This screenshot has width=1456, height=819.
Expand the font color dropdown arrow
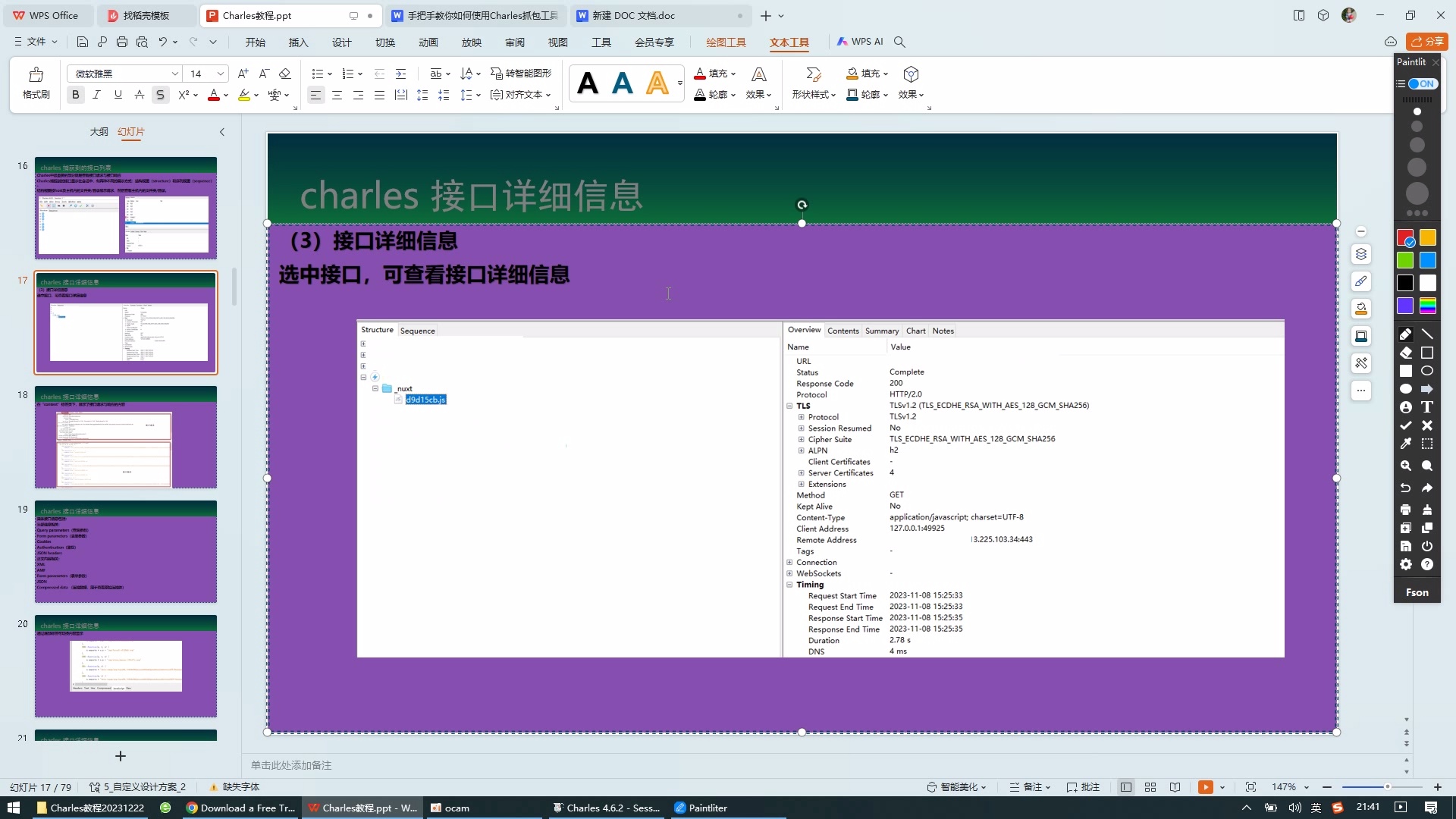[225, 95]
